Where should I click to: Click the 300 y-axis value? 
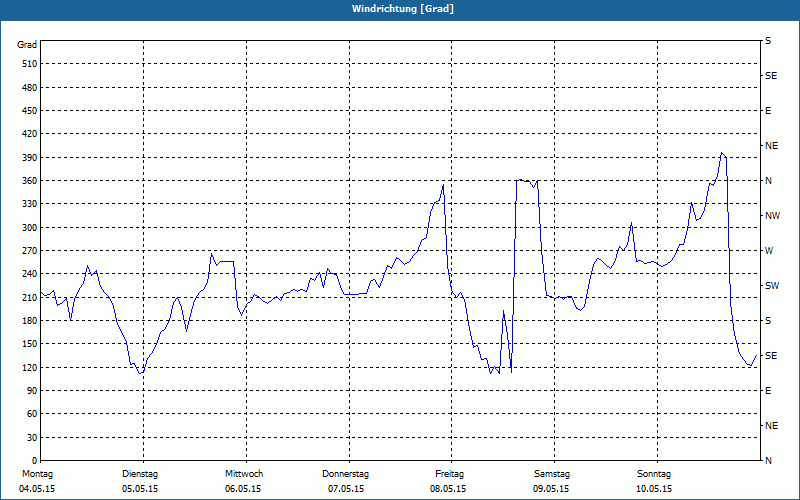pyautogui.click(x=30, y=228)
